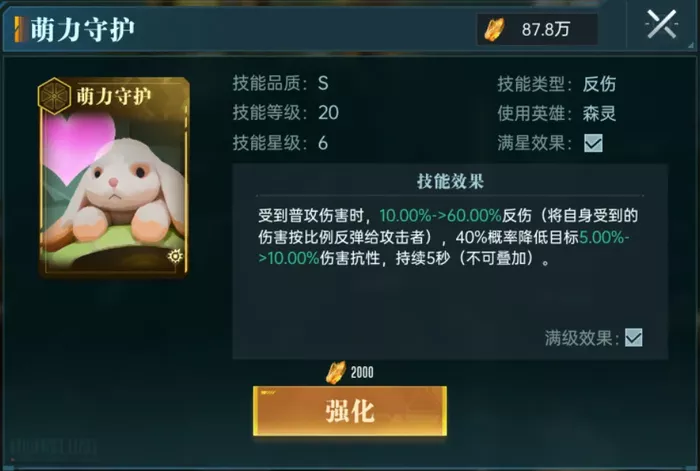Click the orange stripe title marker icon

[x=18, y=29]
